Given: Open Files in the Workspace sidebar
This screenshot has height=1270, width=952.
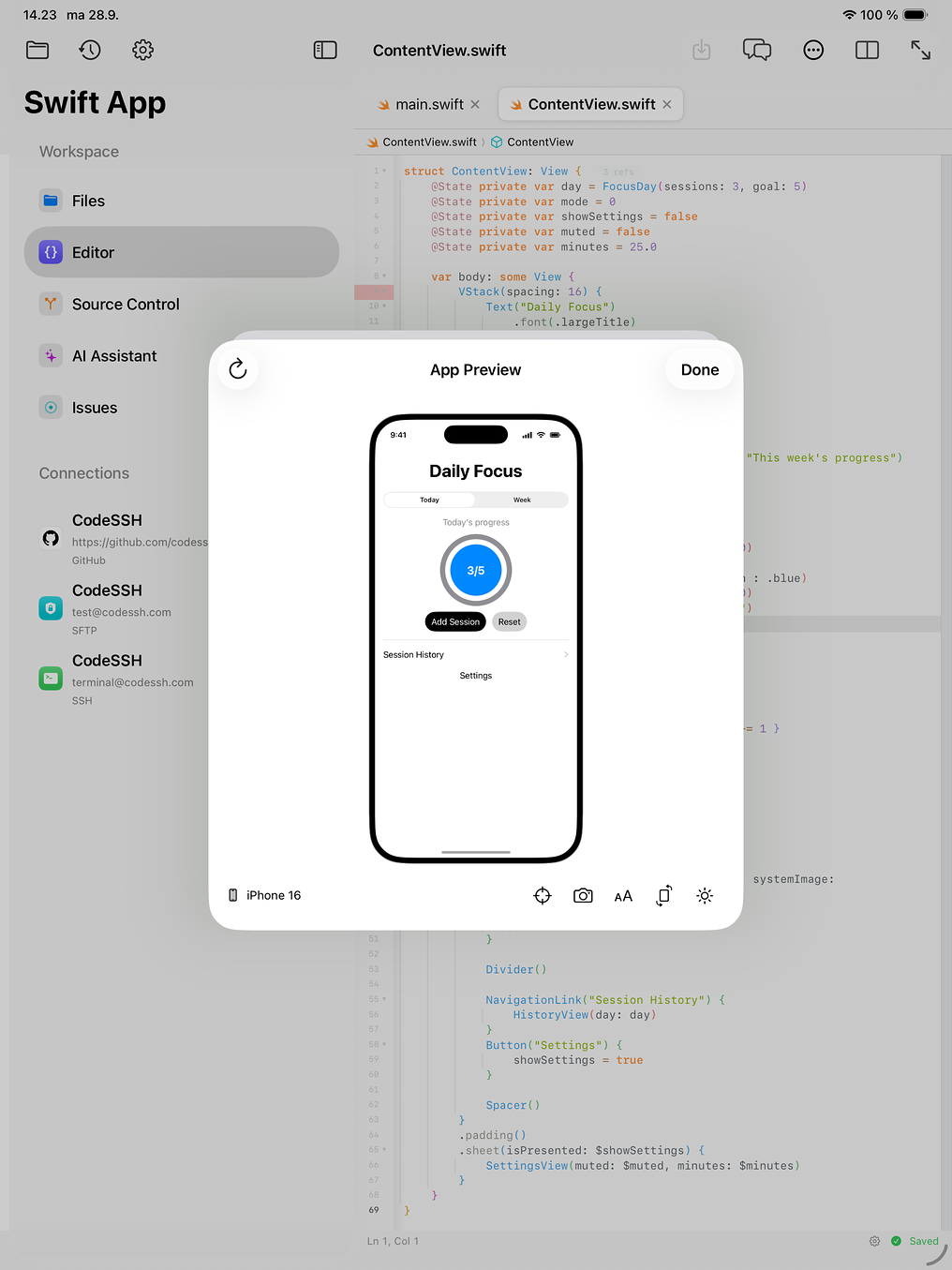Looking at the screenshot, I should [x=182, y=201].
